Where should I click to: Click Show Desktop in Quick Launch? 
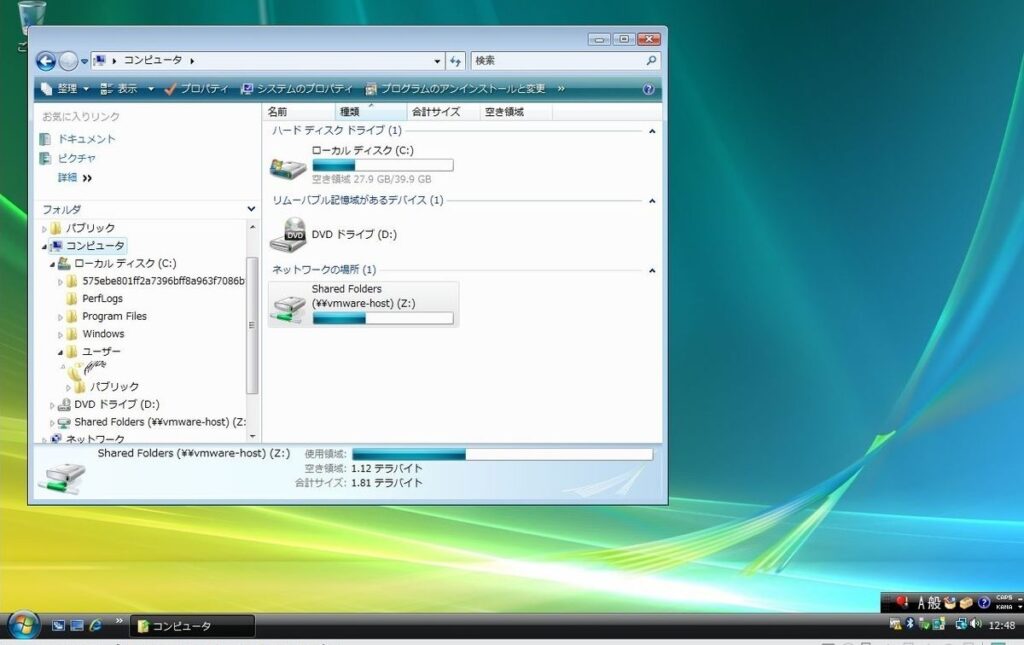[x=58, y=625]
